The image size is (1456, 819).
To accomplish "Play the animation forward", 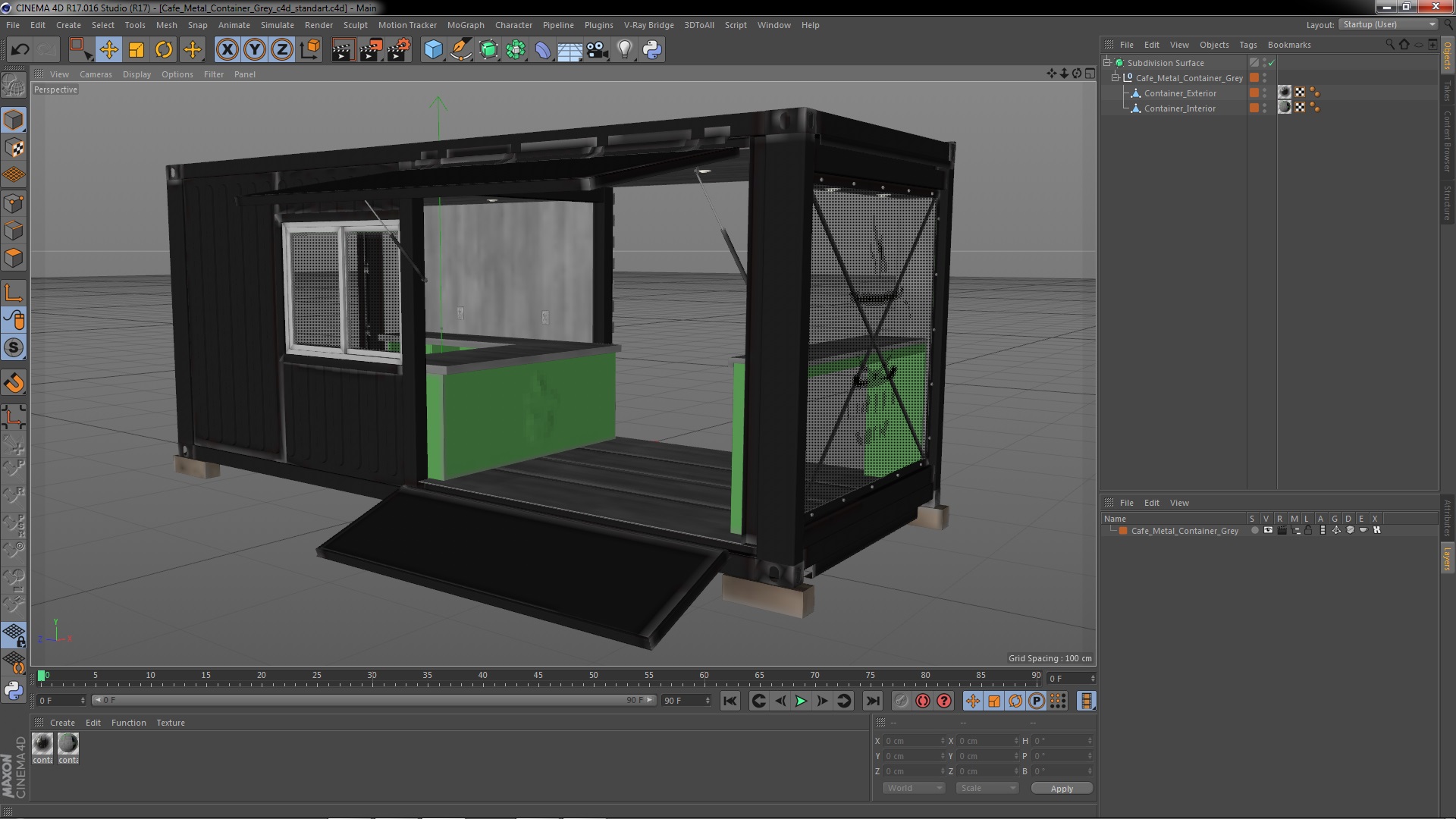I will coord(801,701).
